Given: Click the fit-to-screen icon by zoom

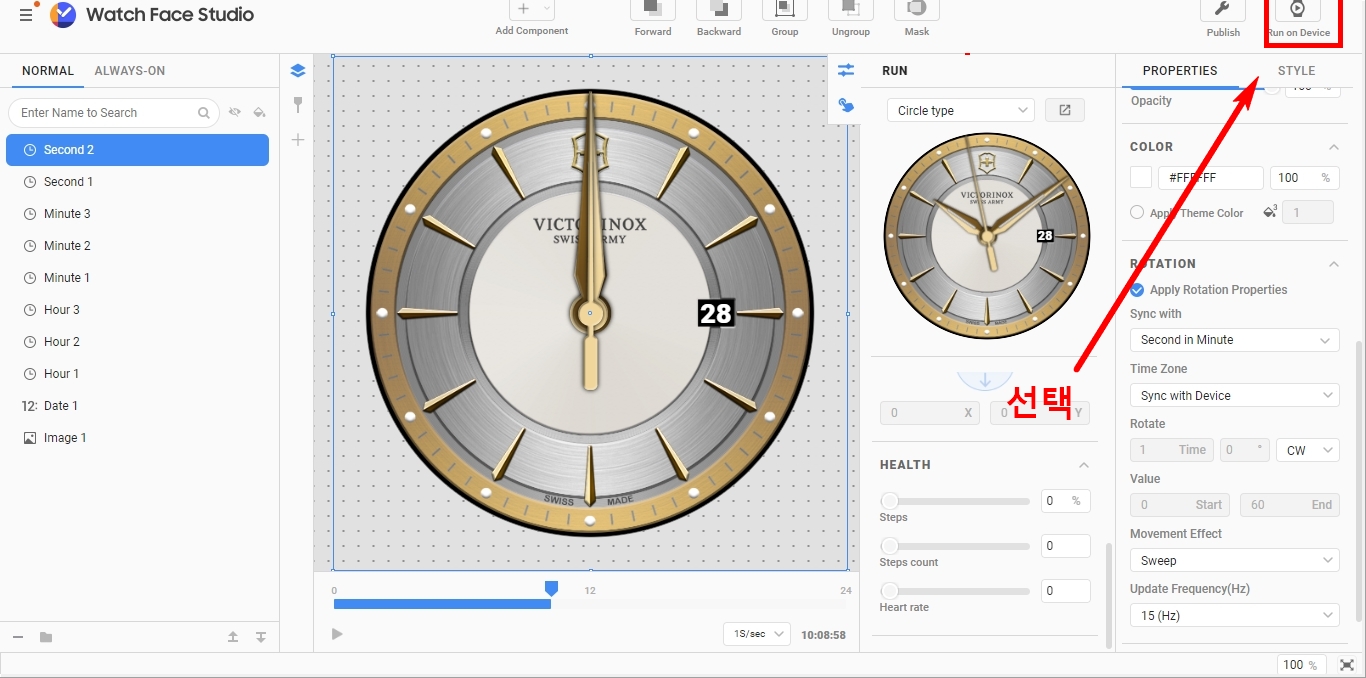Looking at the screenshot, I should (1347, 665).
